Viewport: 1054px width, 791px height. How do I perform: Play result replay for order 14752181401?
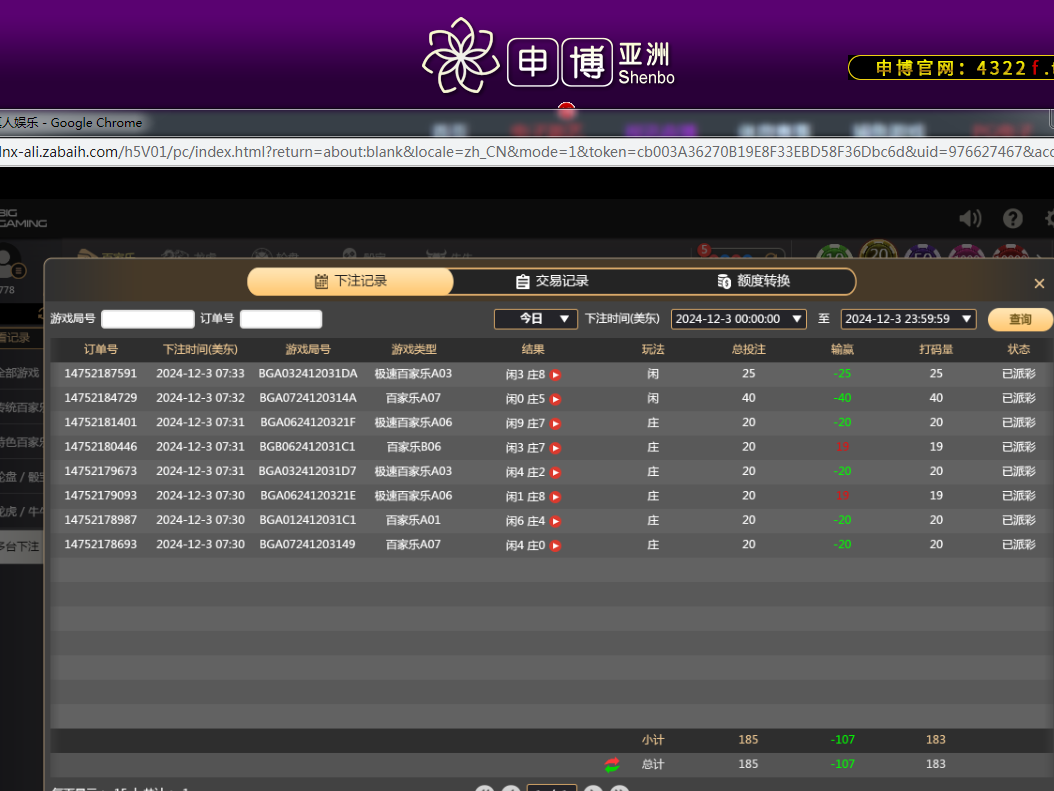click(556, 424)
